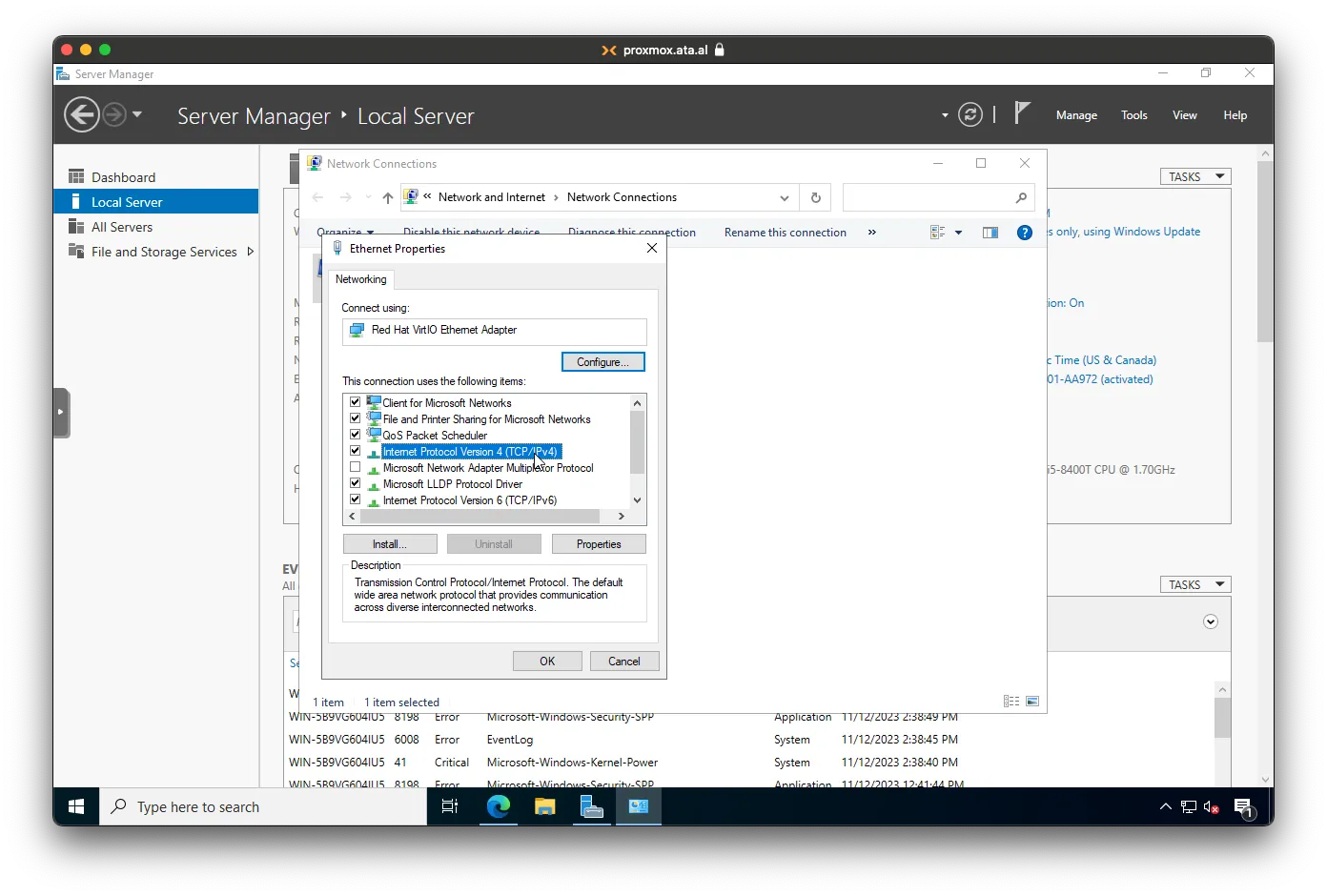Uncheck Client for Microsoft Networks
The width and height of the screenshot is (1327, 896).
(x=356, y=402)
